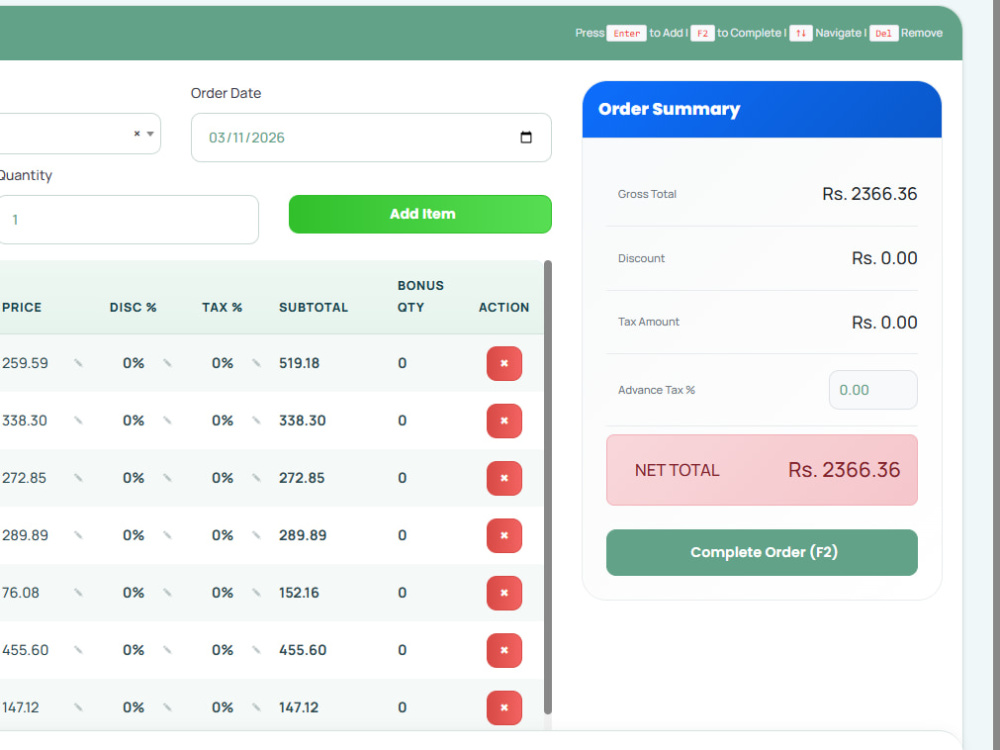Image resolution: width=1000 pixels, height=750 pixels.
Task: Click the PRICE column header
Action: (x=22, y=307)
